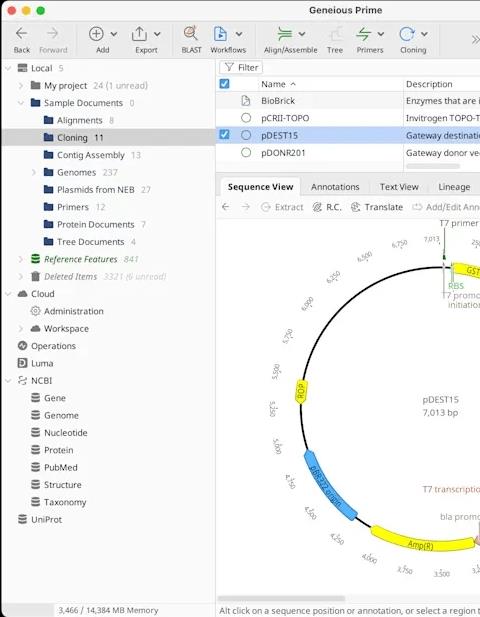Click the Filter button

(x=241, y=67)
